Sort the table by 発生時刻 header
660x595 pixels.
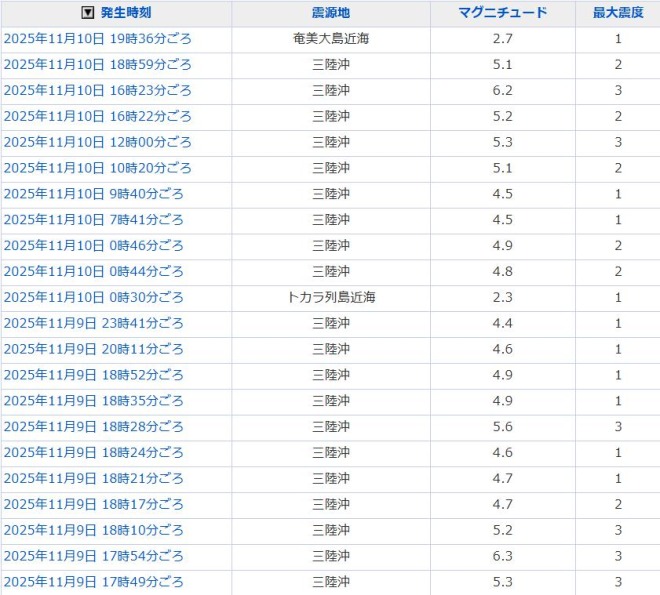(x=128, y=13)
